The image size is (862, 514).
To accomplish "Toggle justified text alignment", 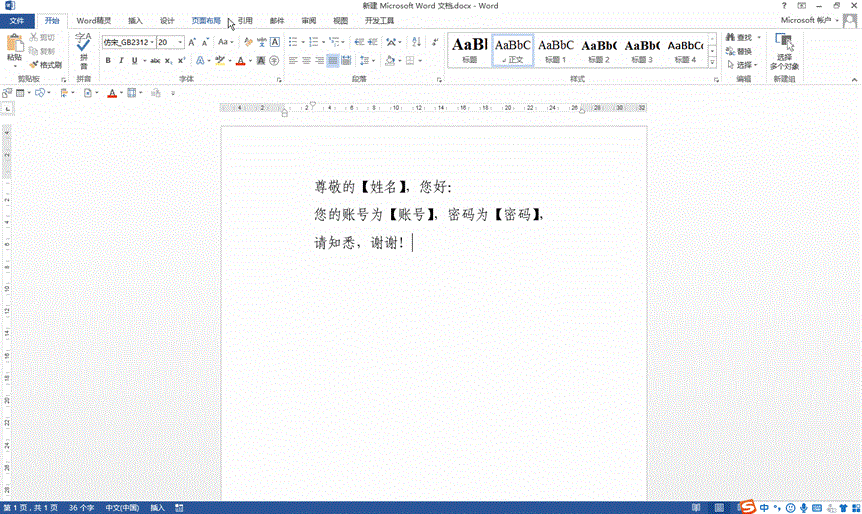I will (333, 61).
